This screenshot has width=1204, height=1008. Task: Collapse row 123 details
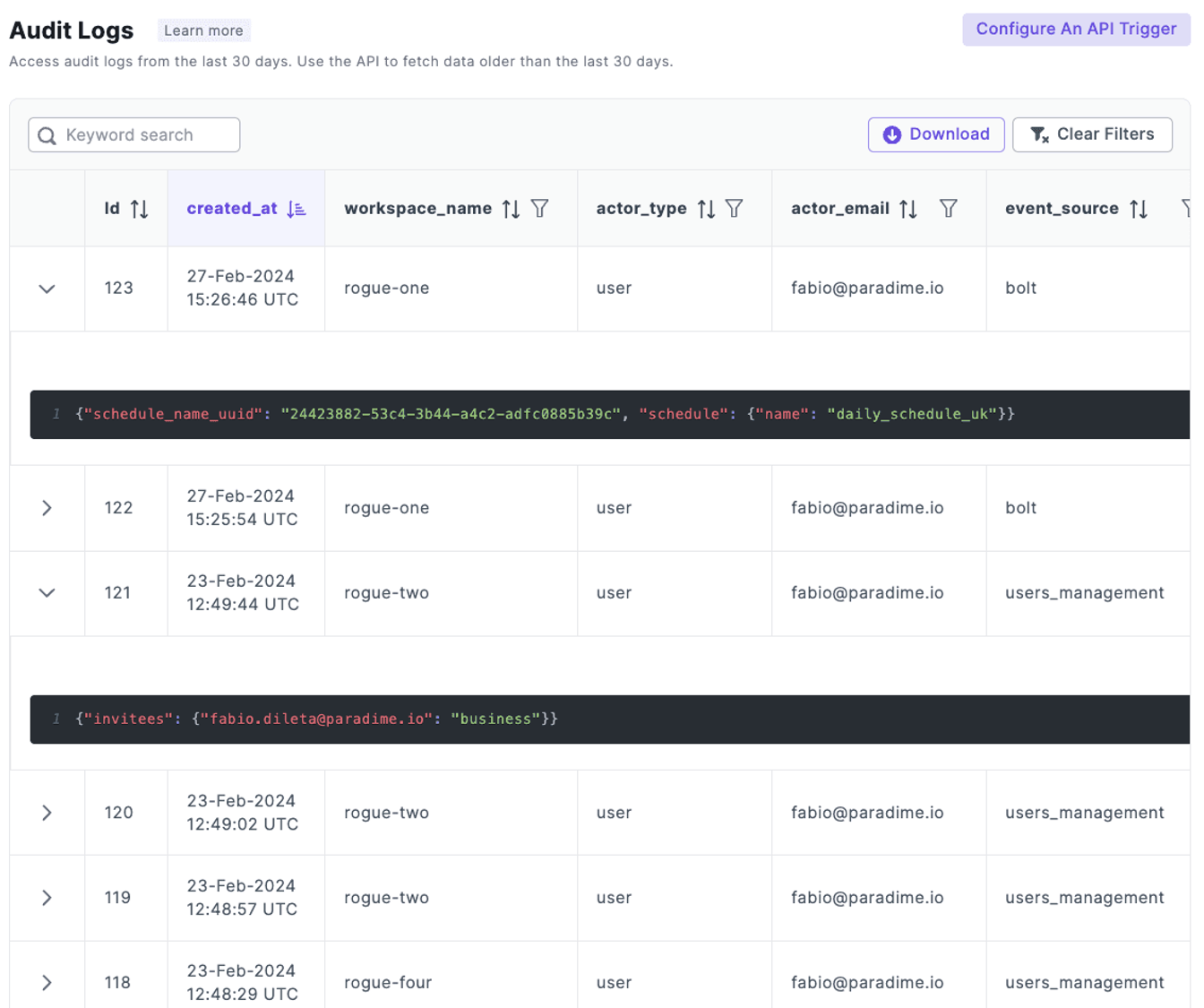point(47,289)
